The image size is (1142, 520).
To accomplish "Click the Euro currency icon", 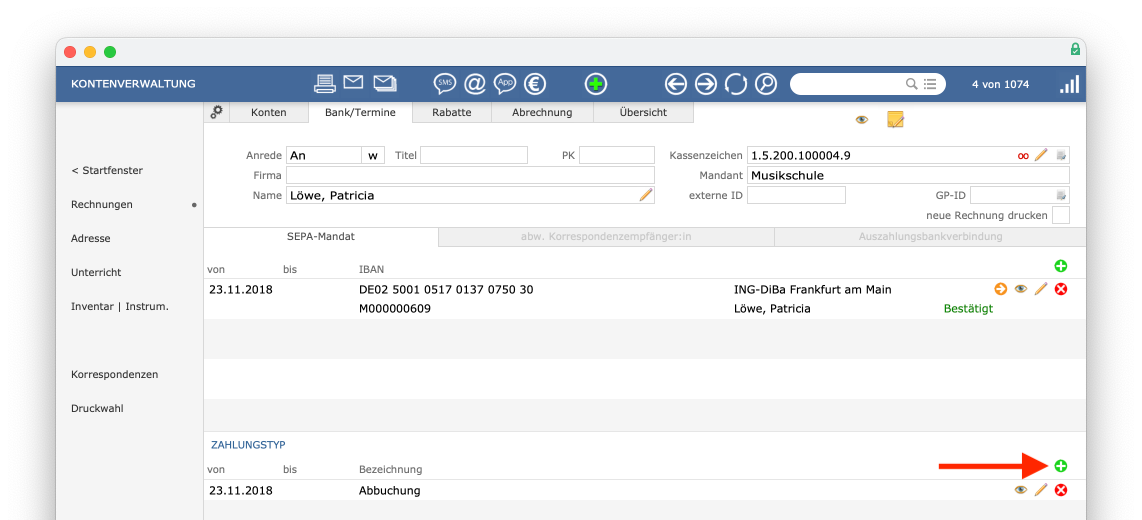I will click(x=535, y=84).
